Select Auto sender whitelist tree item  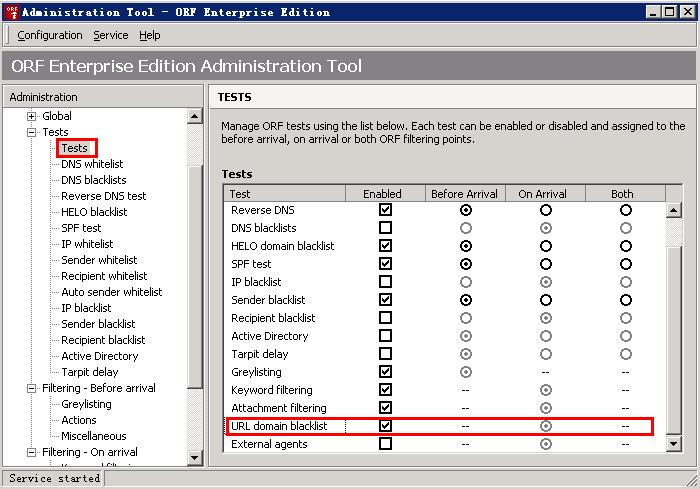[x=111, y=292]
